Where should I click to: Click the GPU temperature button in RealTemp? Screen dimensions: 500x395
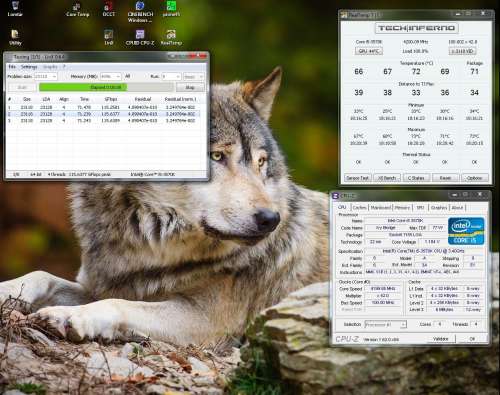(369, 51)
